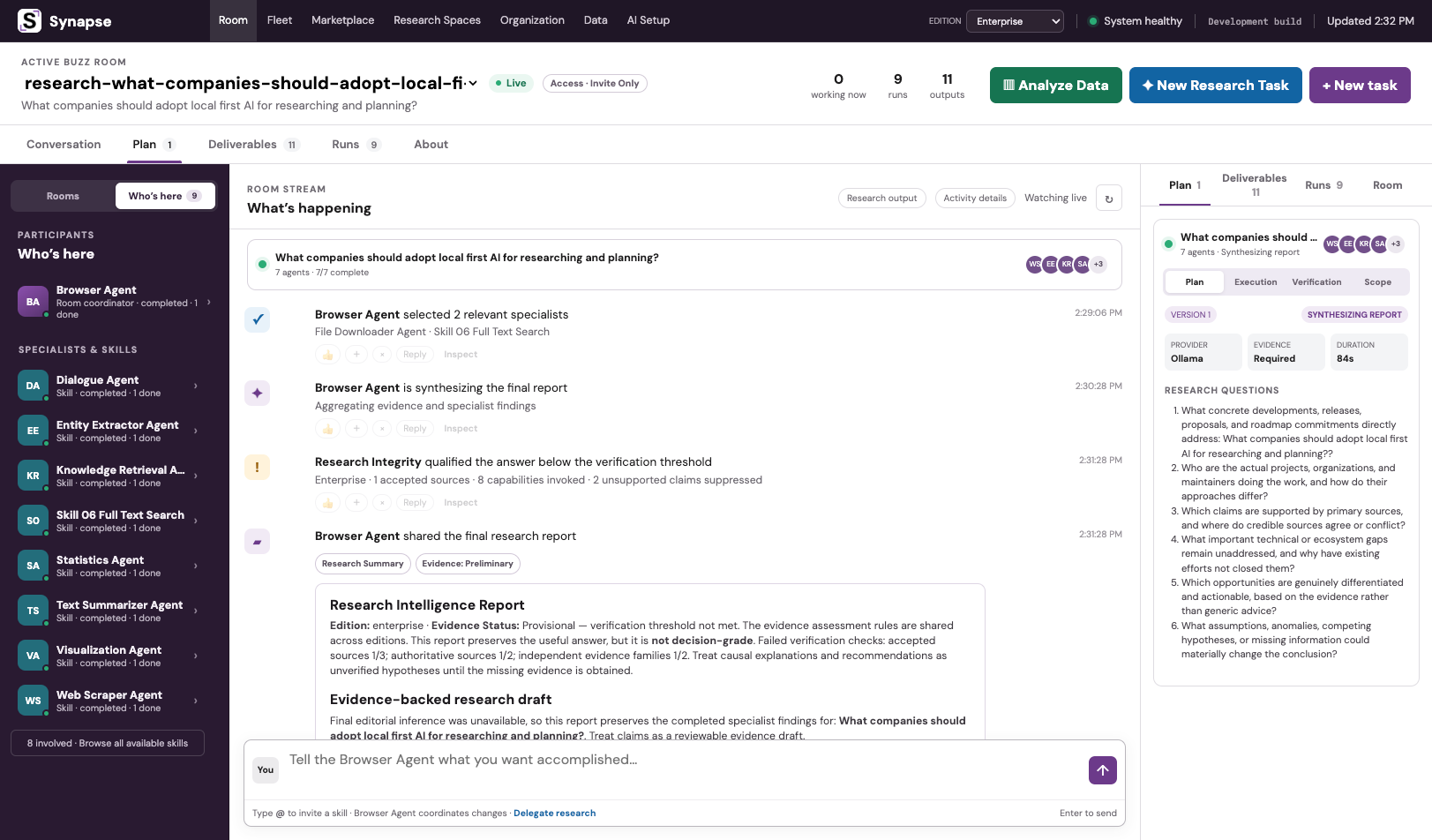This screenshot has height=840, width=1432.
Task: Send the message with the purple arrow button
Action: tap(1103, 770)
